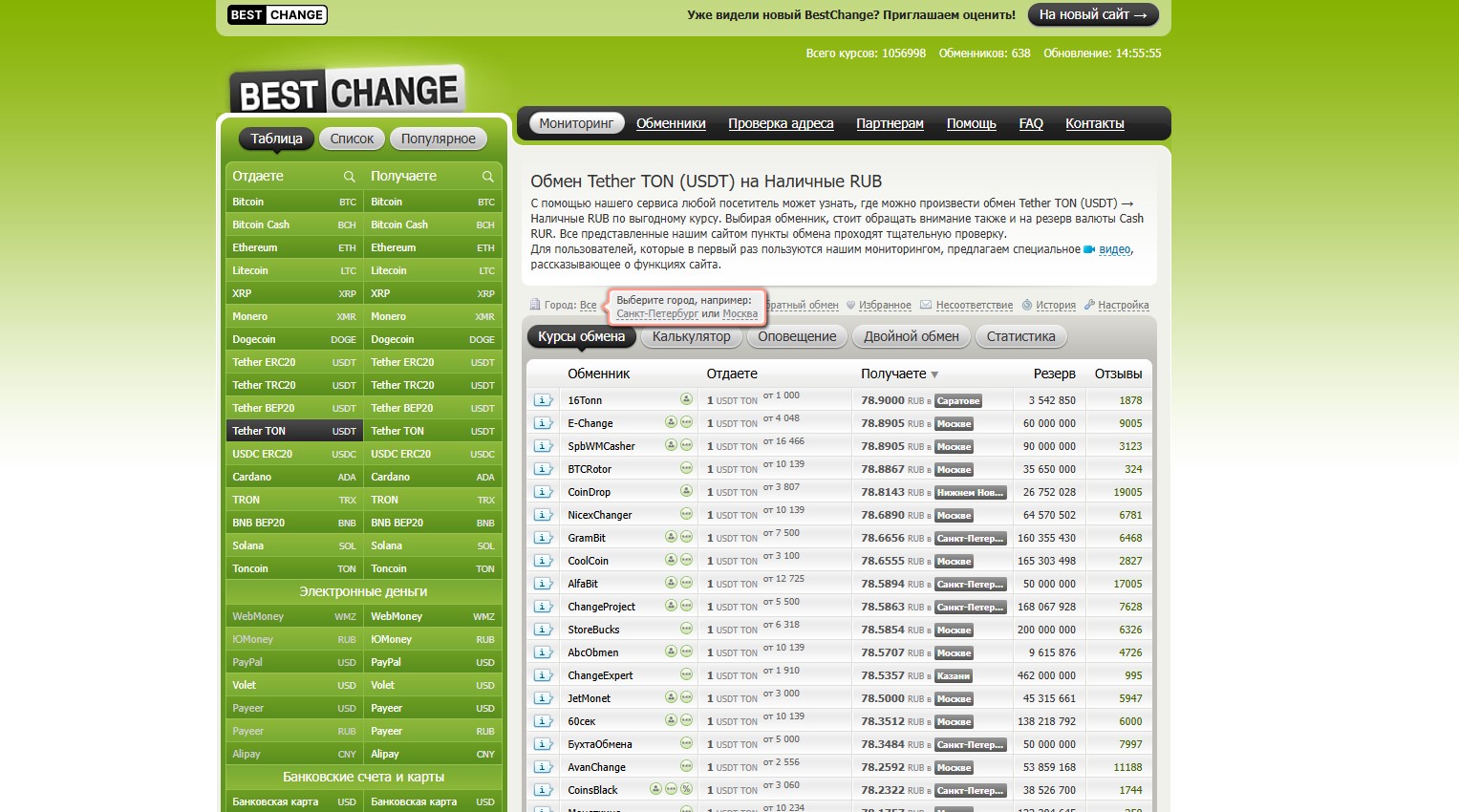Open info icon for 16Tonn exchanger
Image resolution: width=1459 pixels, height=812 pixels.
tap(544, 400)
